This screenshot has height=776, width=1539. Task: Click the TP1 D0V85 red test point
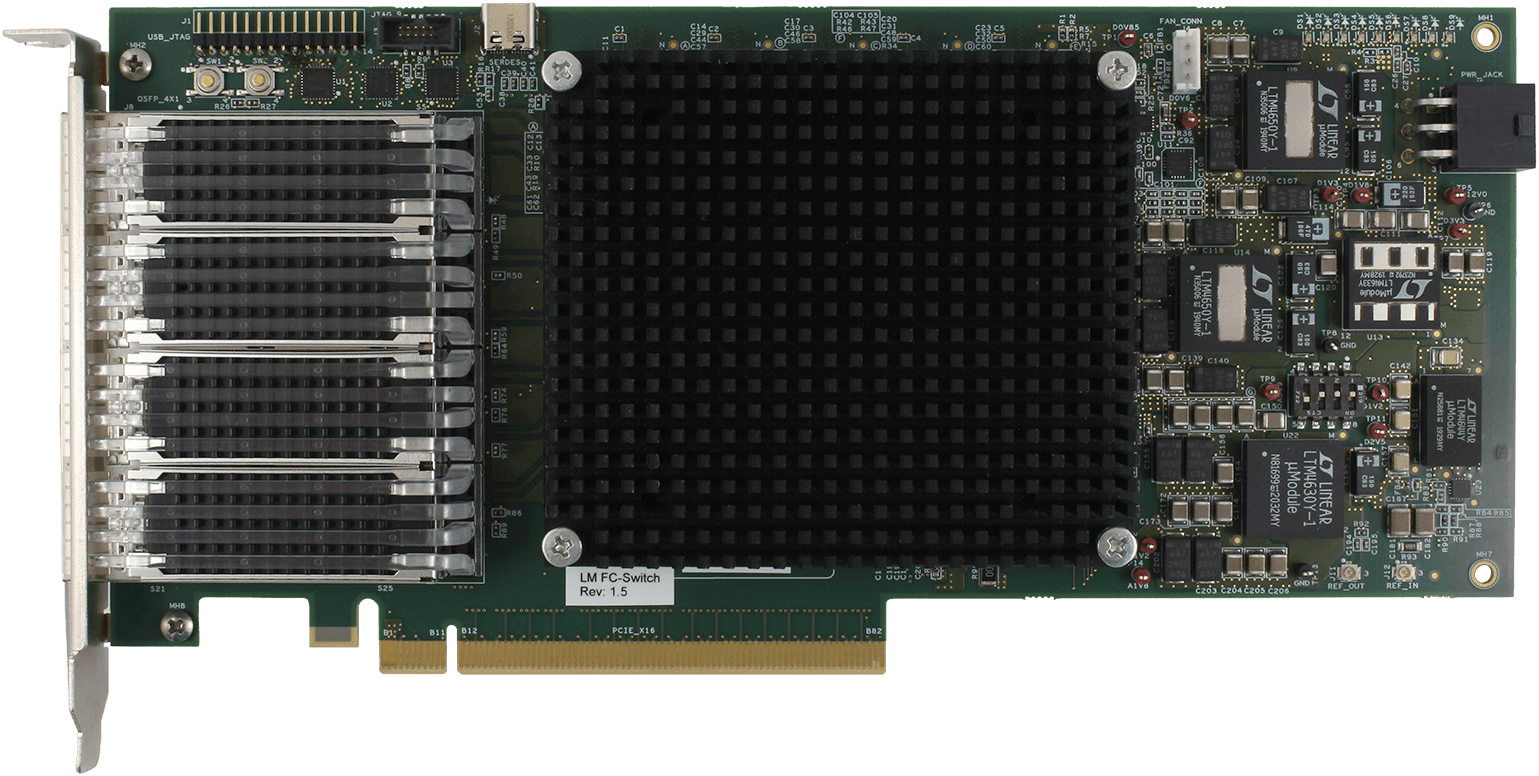1128,39
